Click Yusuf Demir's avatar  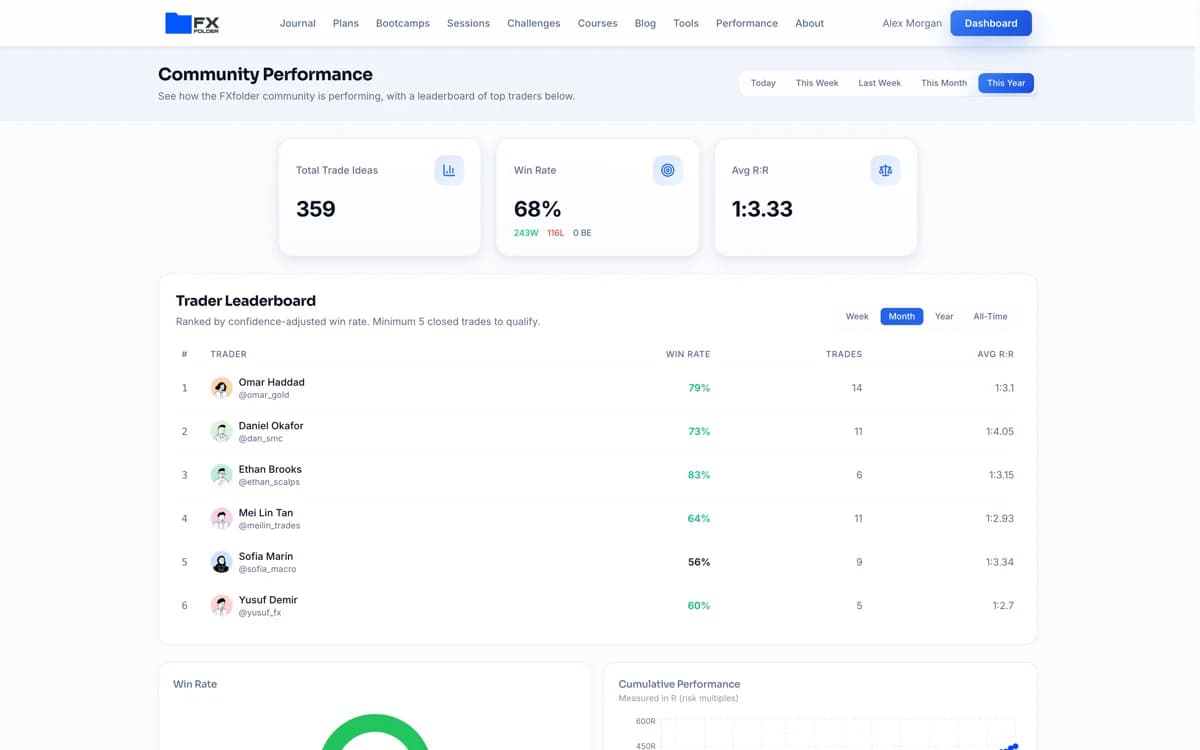[x=222, y=605]
